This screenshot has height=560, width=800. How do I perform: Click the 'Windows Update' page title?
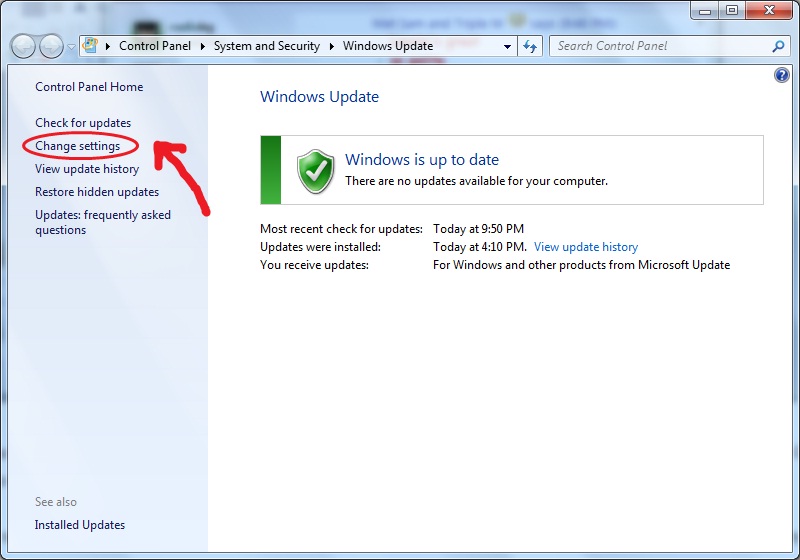(x=319, y=96)
